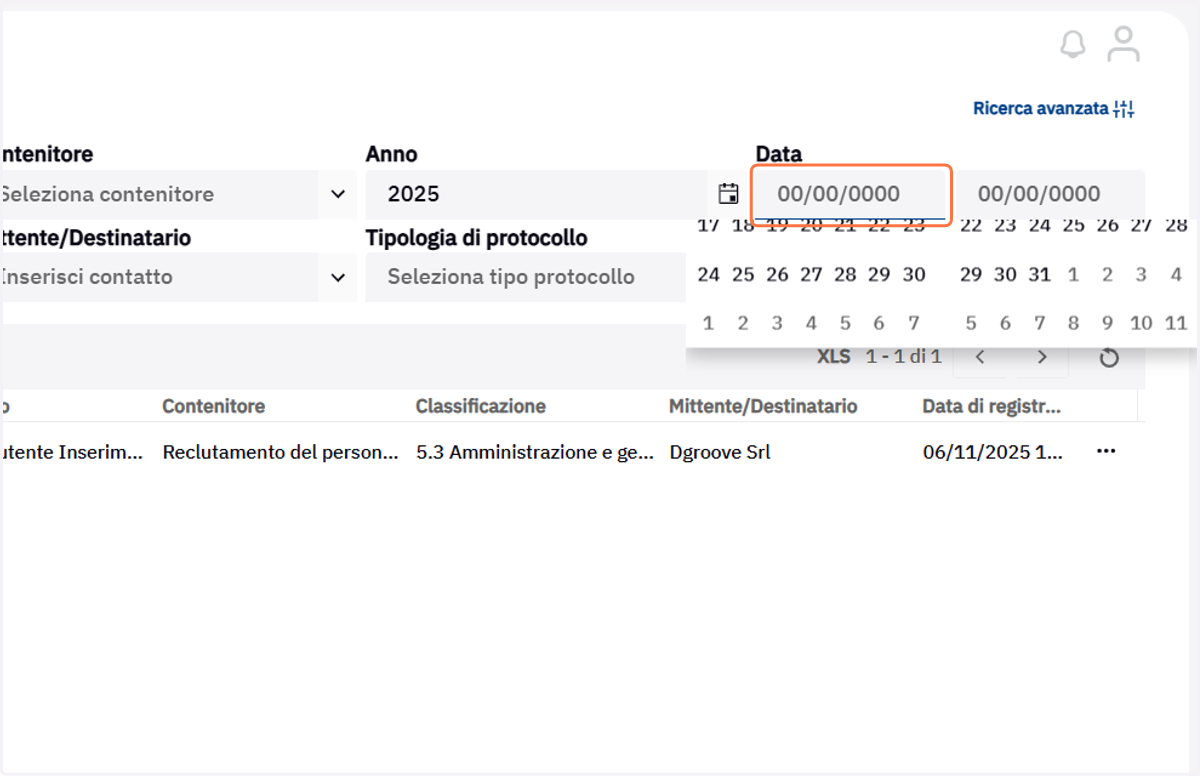1200x776 pixels.
Task: Export results with XLS button
Action: pos(833,356)
